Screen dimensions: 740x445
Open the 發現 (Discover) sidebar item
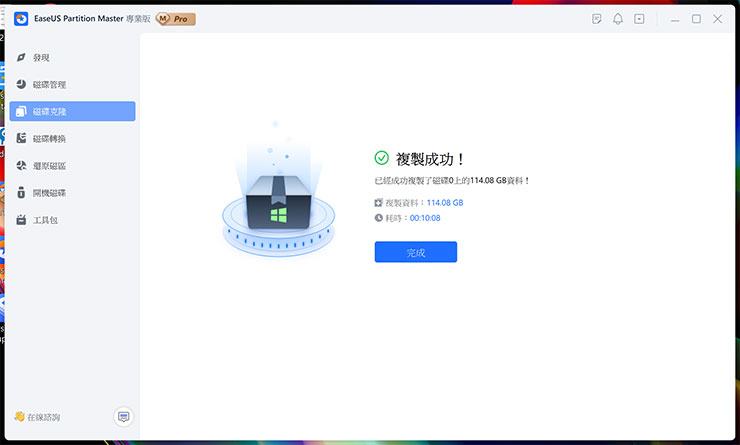coord(72,58)
